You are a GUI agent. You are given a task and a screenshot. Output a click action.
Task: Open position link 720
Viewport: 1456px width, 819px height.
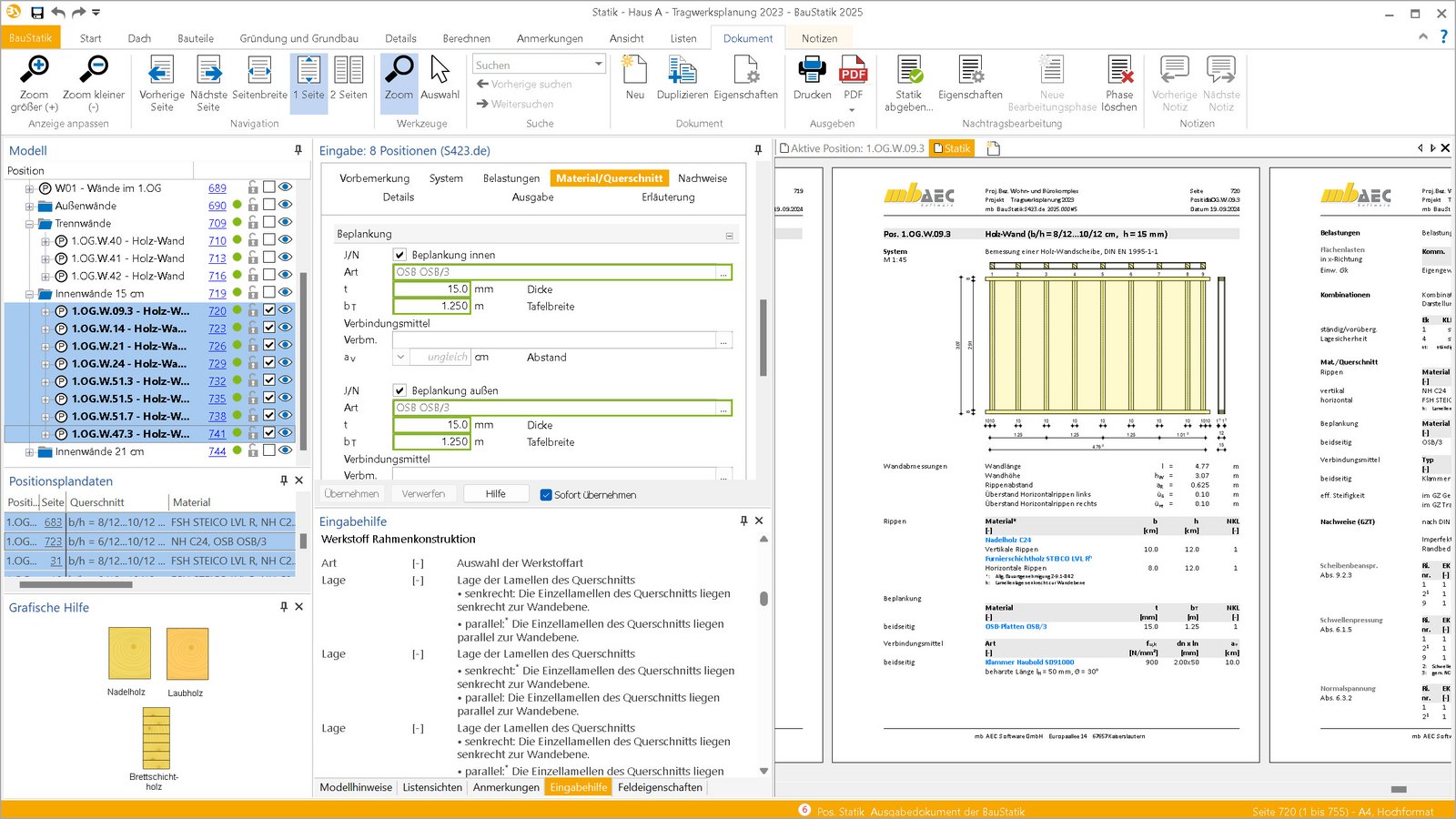[x=217, y=311]
